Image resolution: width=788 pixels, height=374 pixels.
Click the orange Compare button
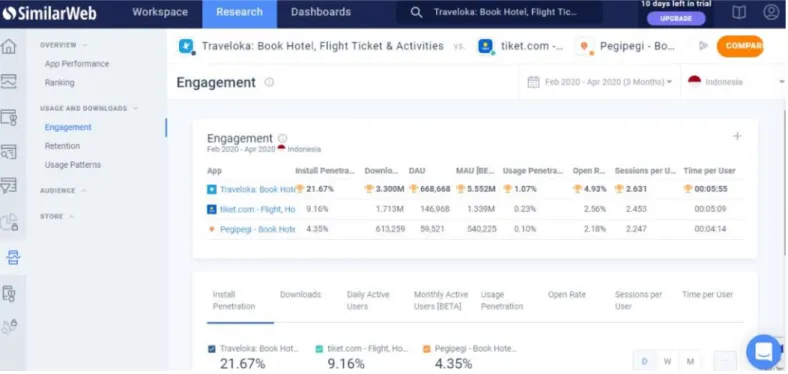(740, 46)
